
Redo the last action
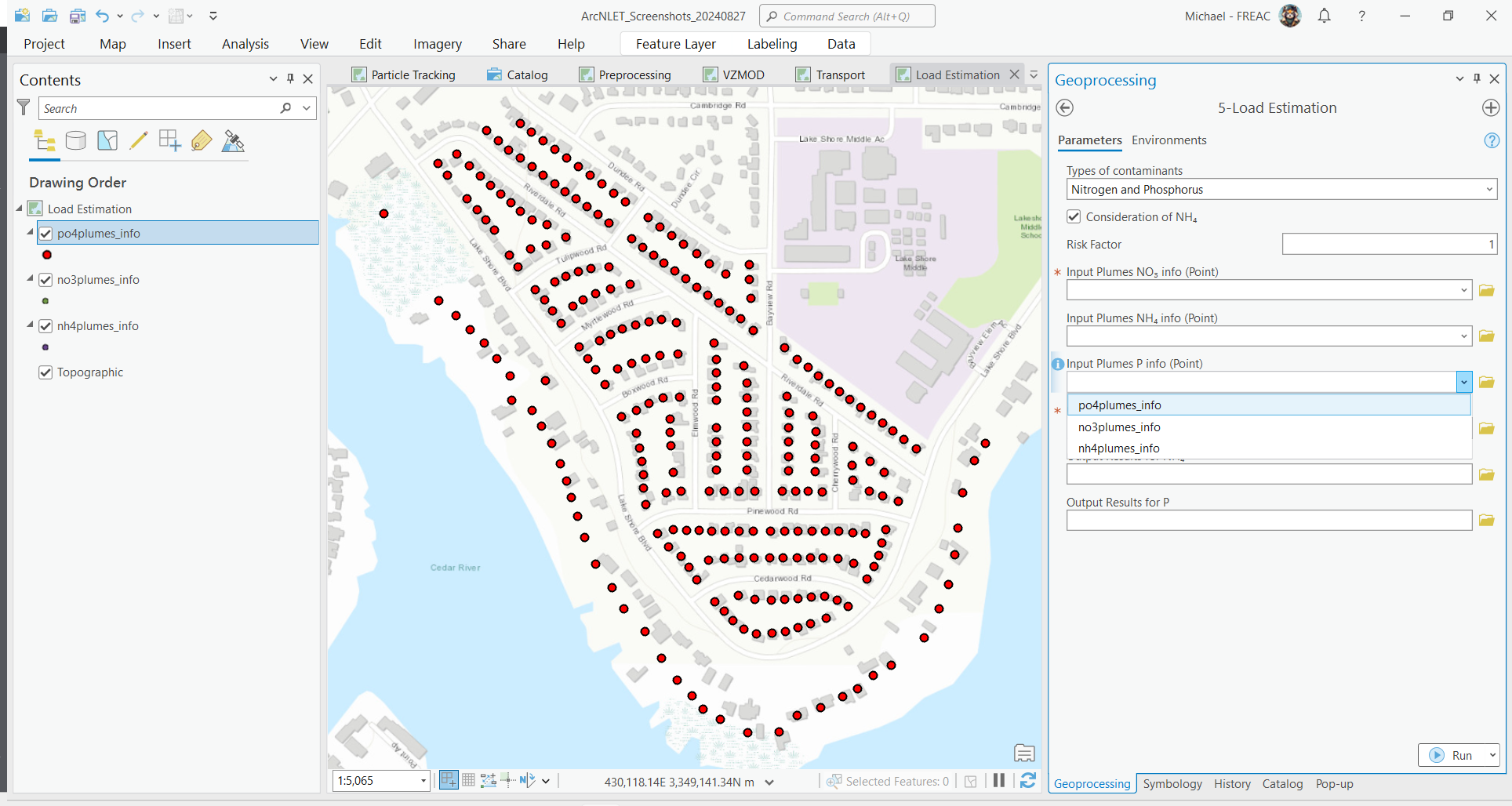tap(138, 16)
